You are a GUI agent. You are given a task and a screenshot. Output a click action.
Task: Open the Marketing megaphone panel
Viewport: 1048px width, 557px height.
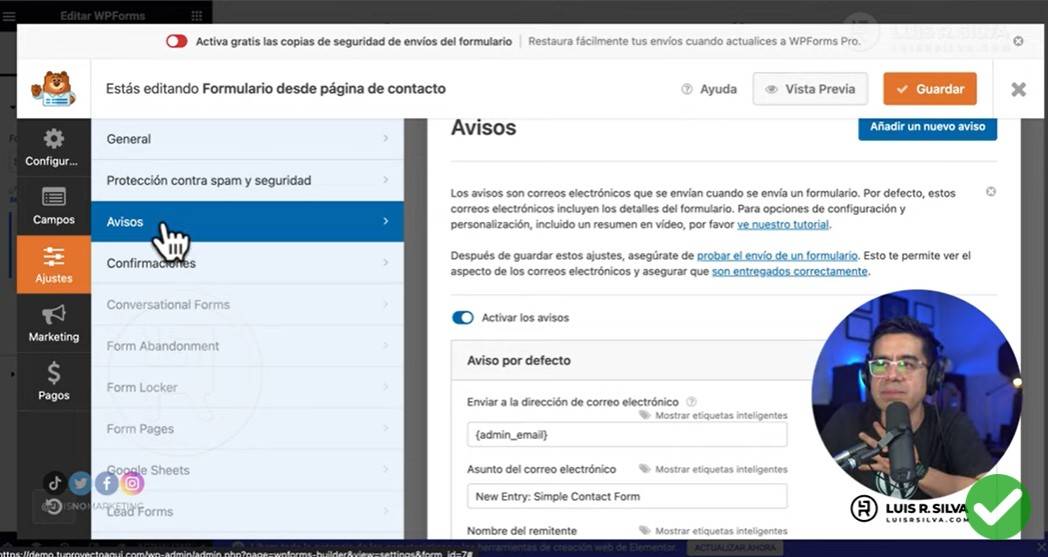click(53, 323)
